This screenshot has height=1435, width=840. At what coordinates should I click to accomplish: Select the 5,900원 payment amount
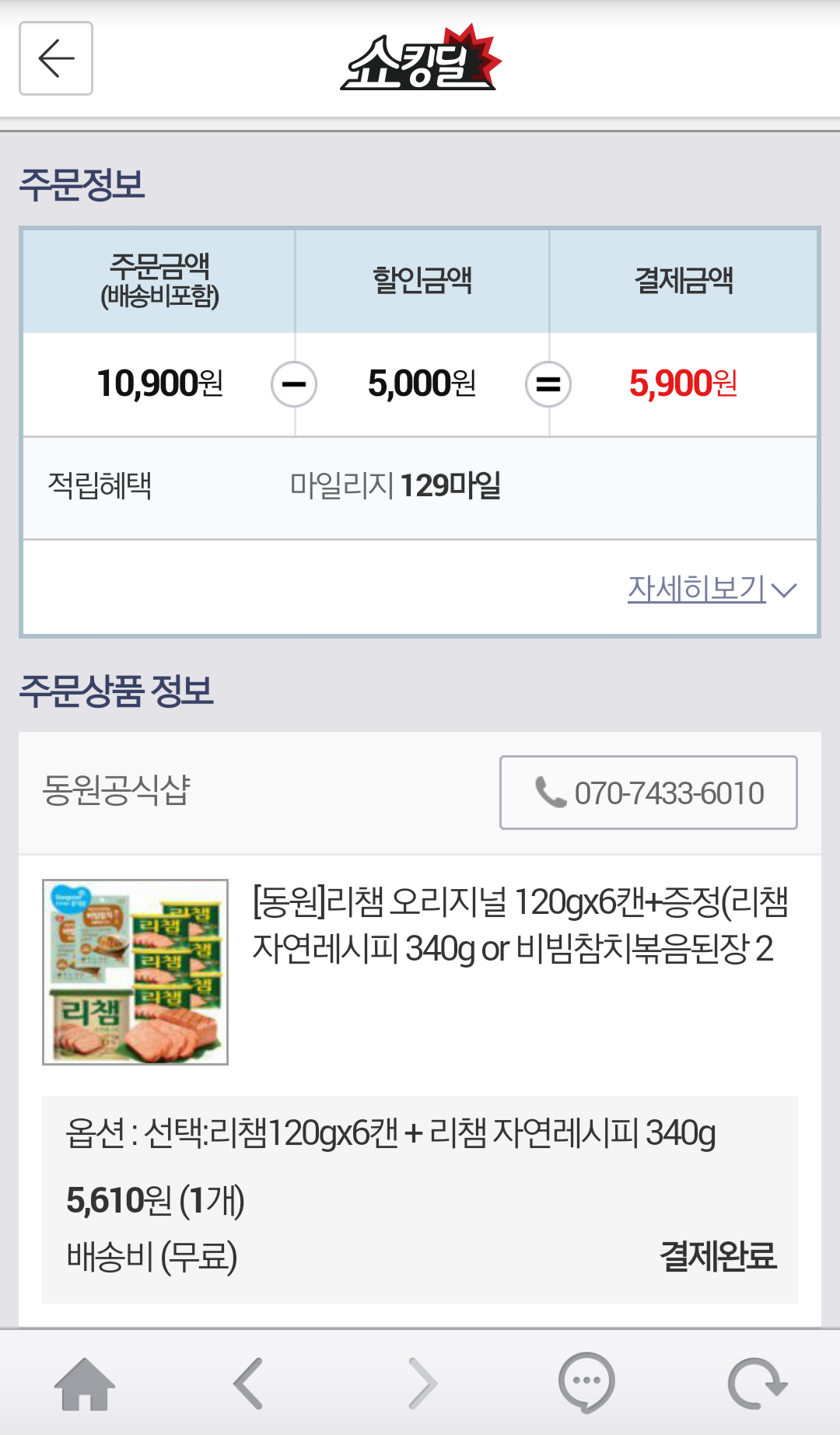tap(683, 383)
